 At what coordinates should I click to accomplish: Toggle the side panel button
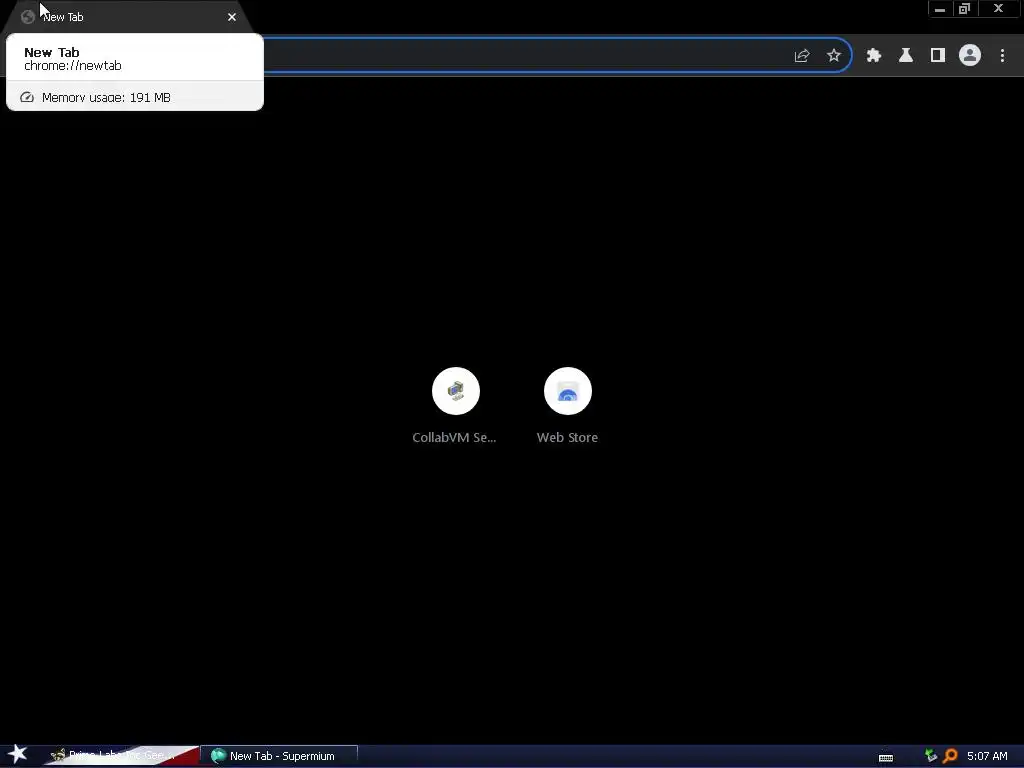[938, 56]
